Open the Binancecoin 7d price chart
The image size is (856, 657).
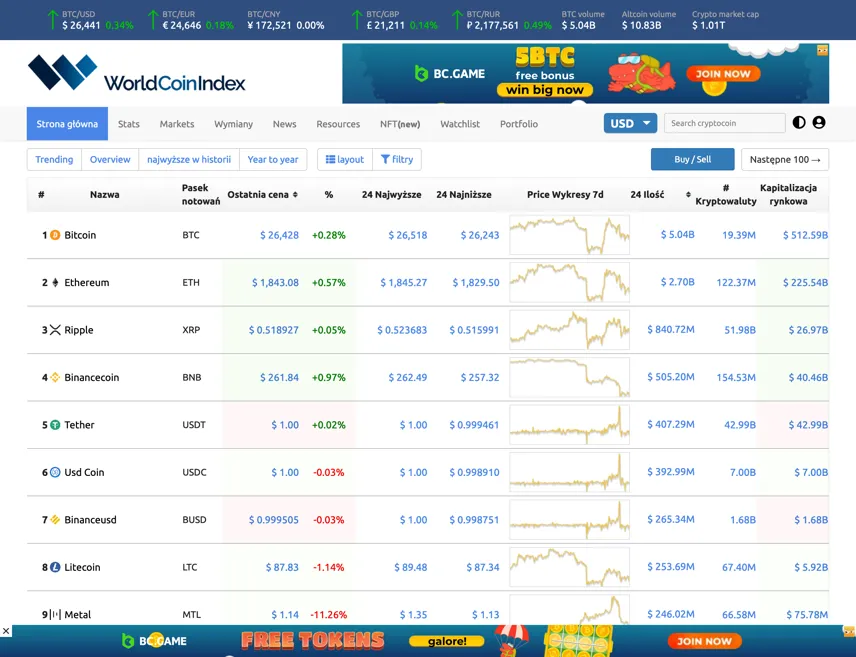coord(569,377)
